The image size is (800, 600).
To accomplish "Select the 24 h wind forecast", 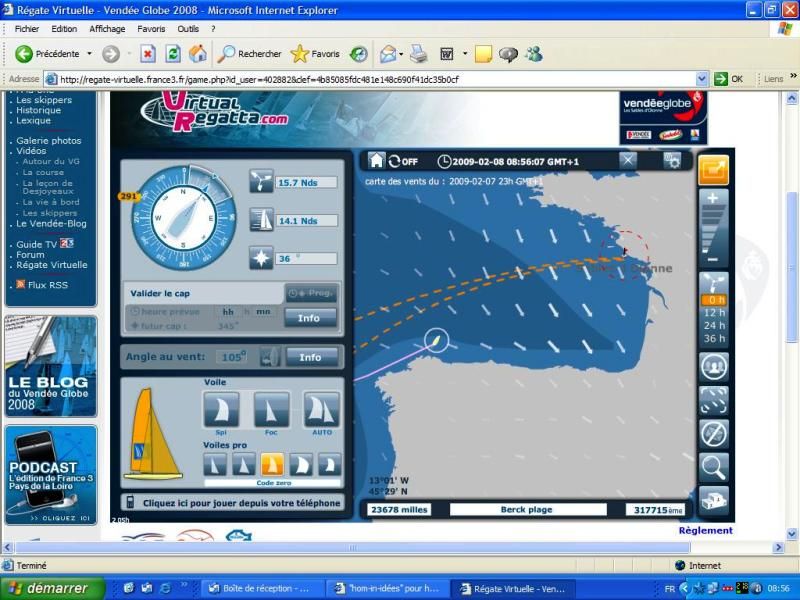I will point(714,326).
